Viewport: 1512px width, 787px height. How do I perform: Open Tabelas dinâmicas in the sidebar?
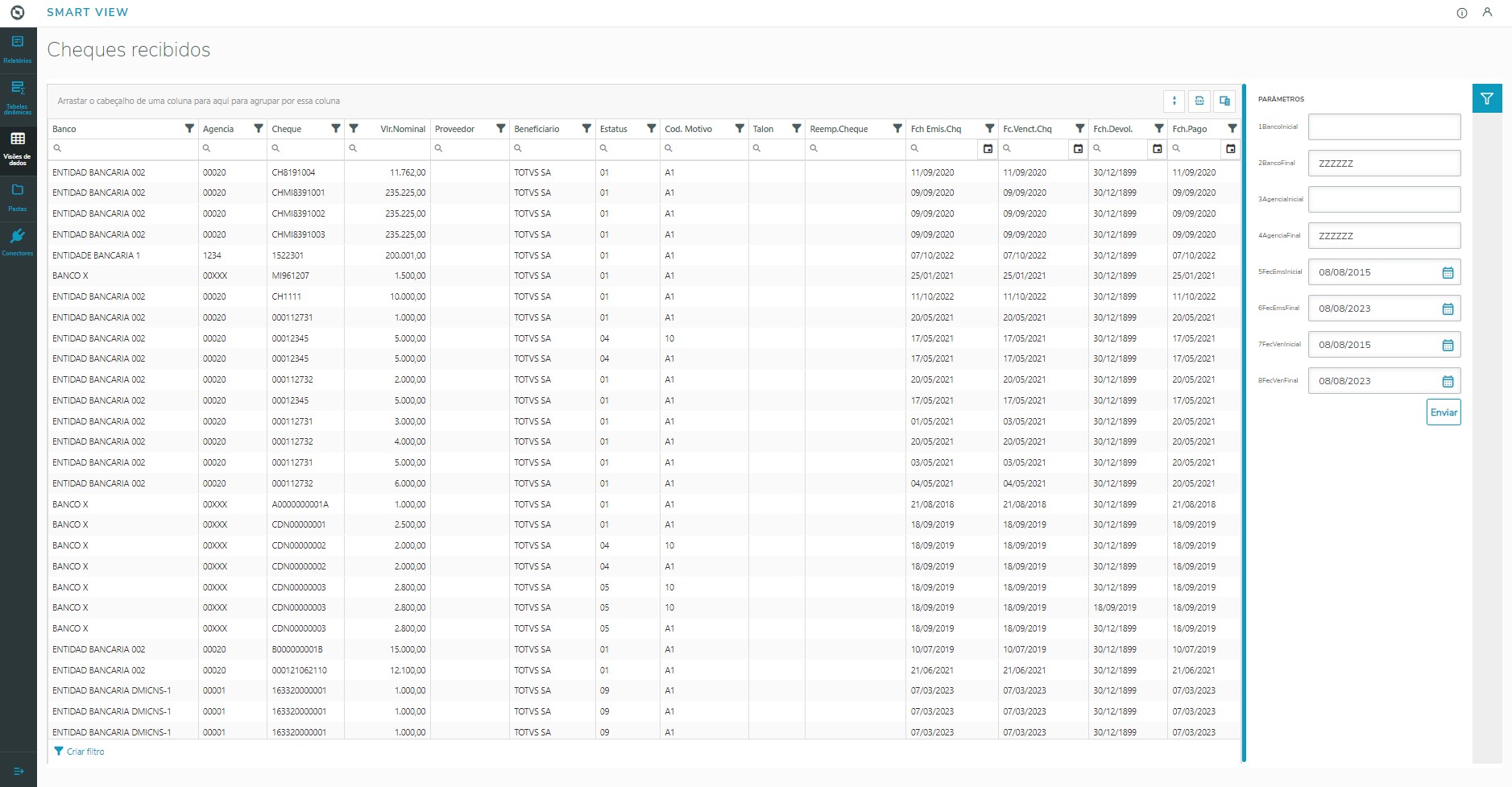18,97
